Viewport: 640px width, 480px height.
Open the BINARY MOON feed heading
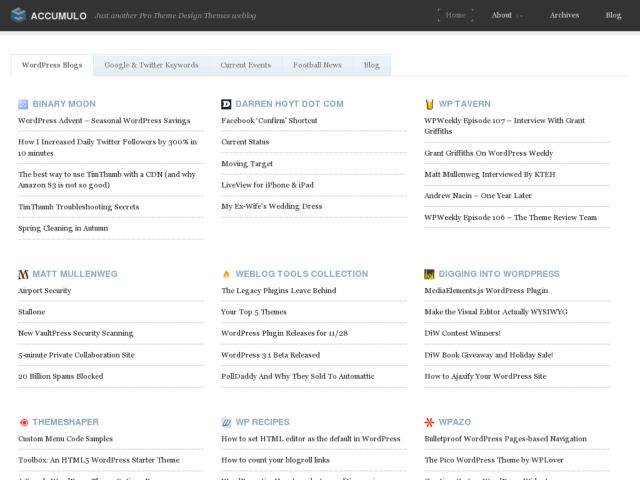[x=64, y=104]
